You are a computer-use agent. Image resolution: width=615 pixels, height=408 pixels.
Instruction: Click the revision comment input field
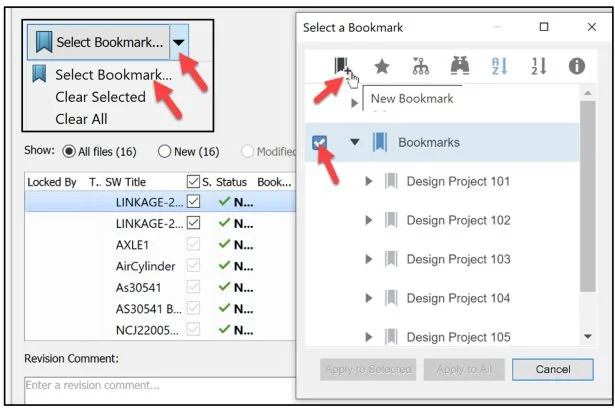(150, 386)
